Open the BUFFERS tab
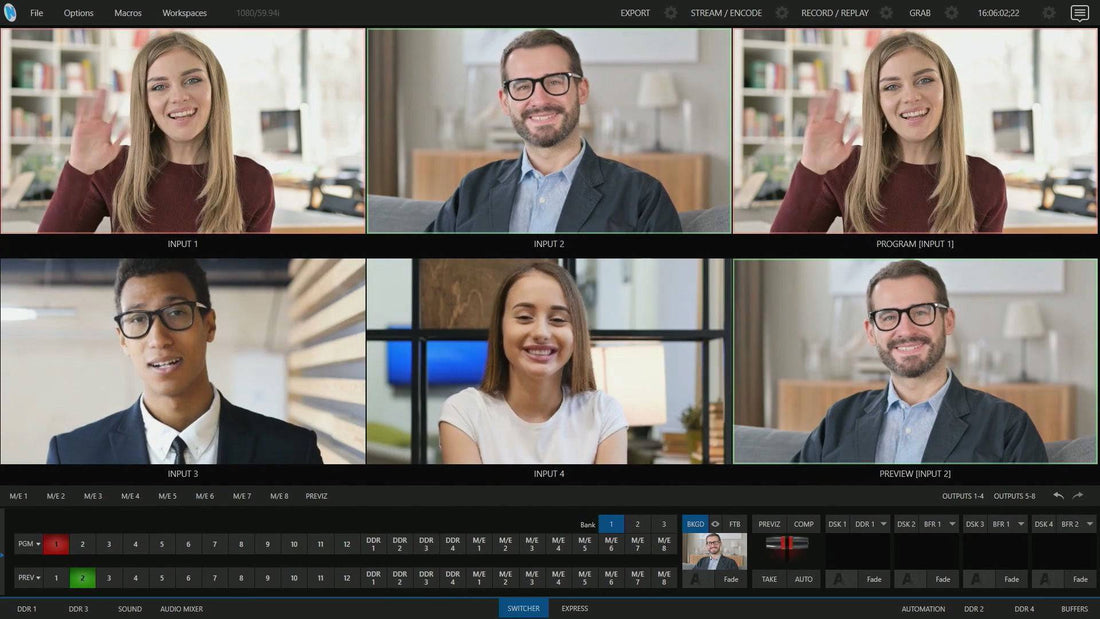The height and width of the screenshot is (619, 1100). (1074, 609)
